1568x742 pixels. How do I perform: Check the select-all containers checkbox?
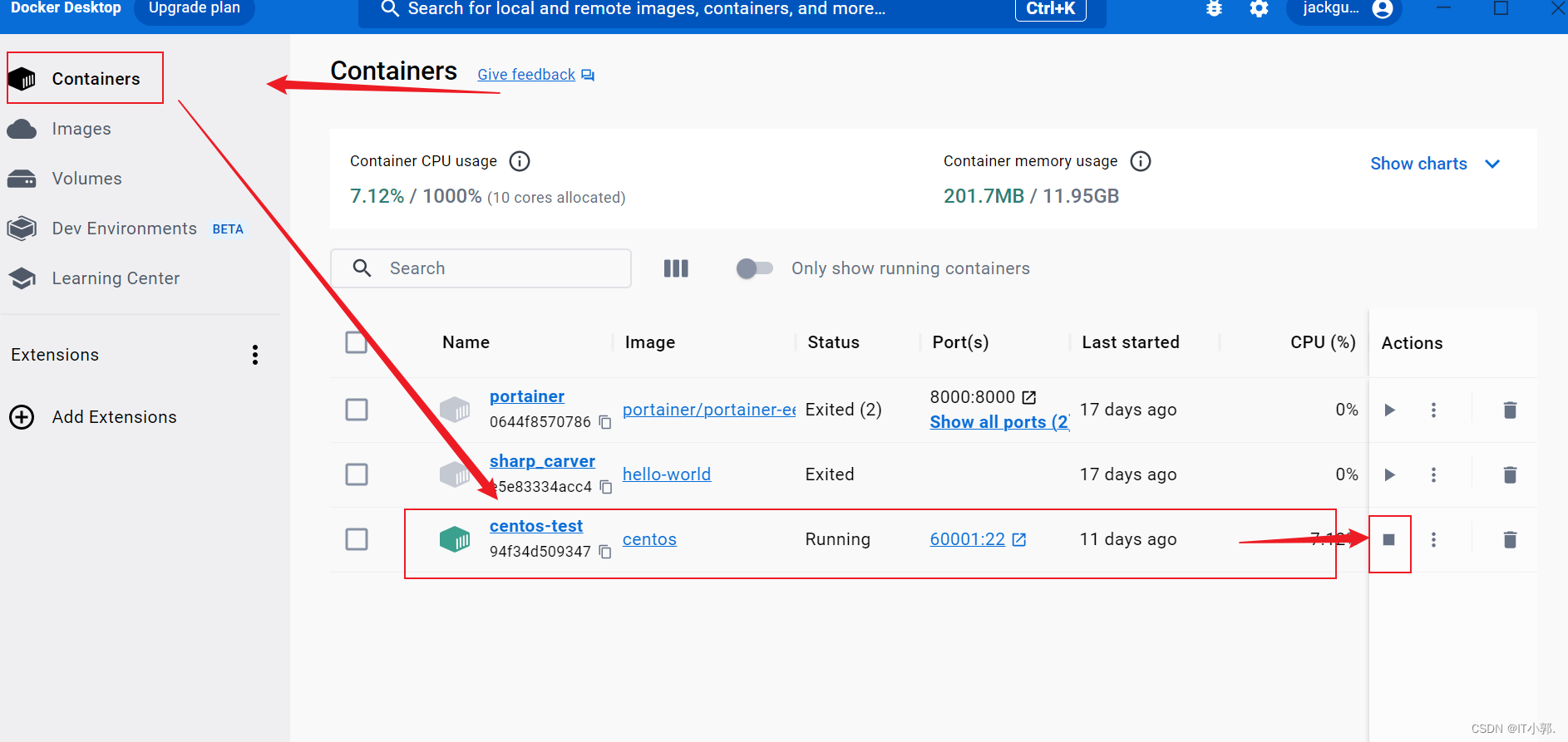point(357,342)
